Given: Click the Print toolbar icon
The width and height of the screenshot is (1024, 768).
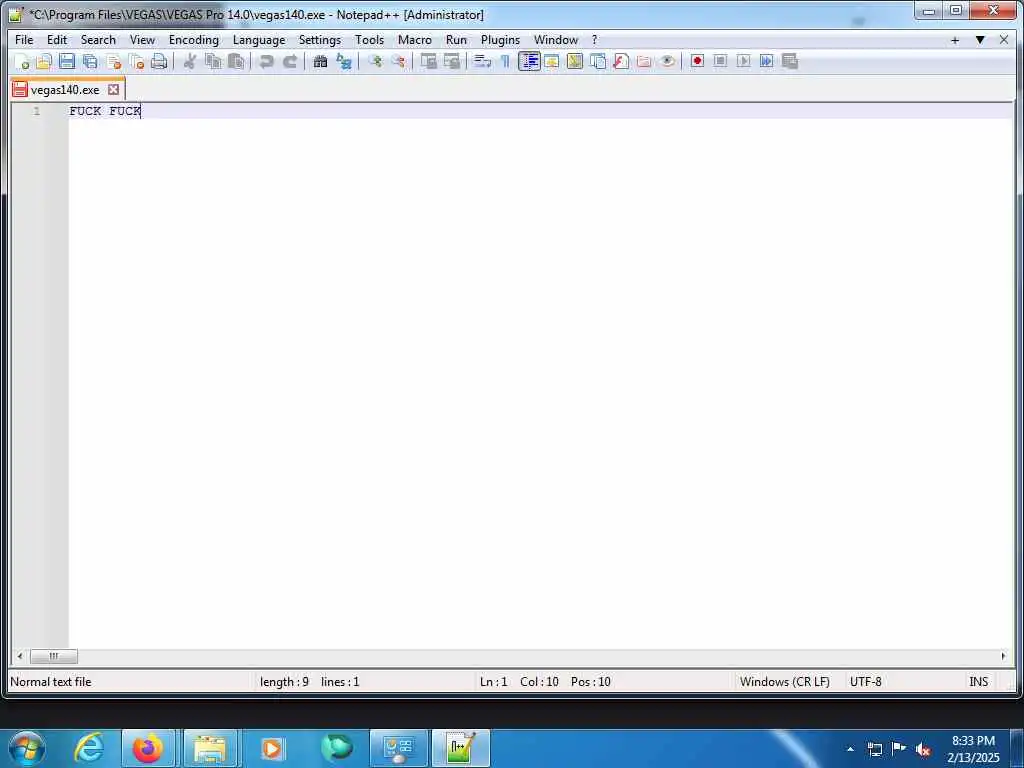Looking at the screenshot, I should (x=159, y=61).
